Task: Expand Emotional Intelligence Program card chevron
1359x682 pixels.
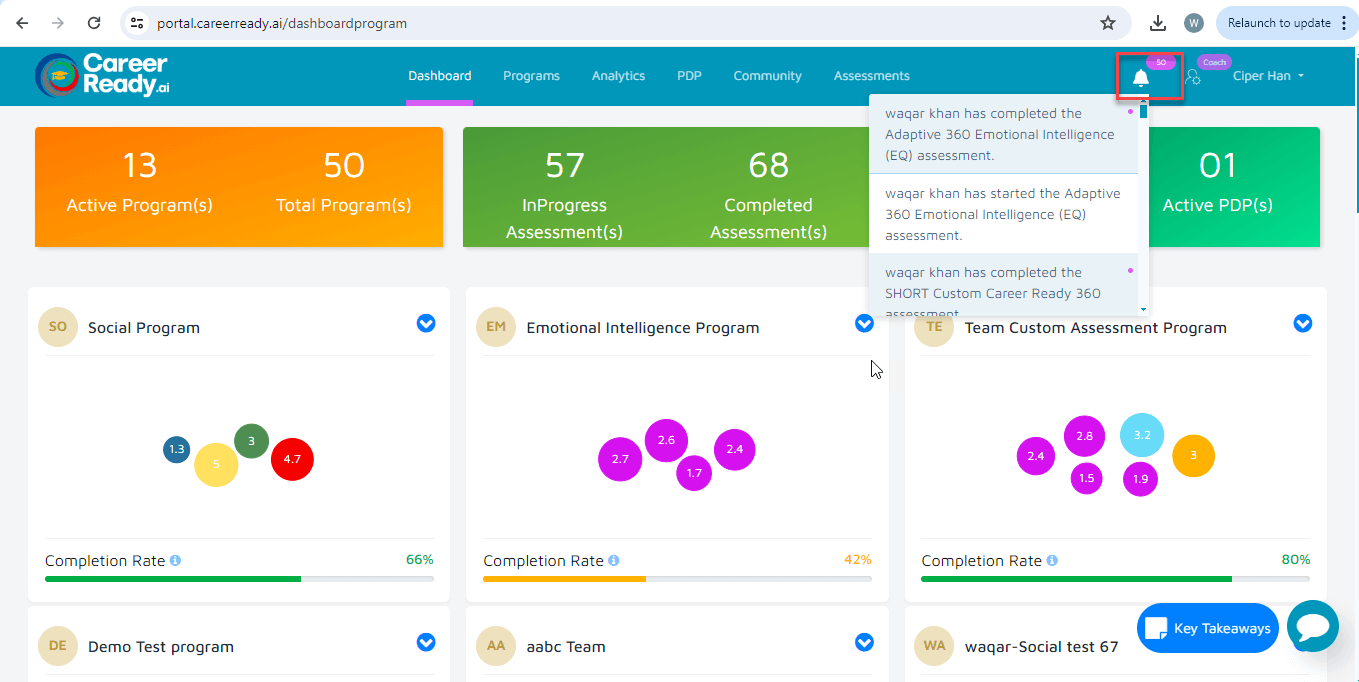Action: click(x=864, y=323)
